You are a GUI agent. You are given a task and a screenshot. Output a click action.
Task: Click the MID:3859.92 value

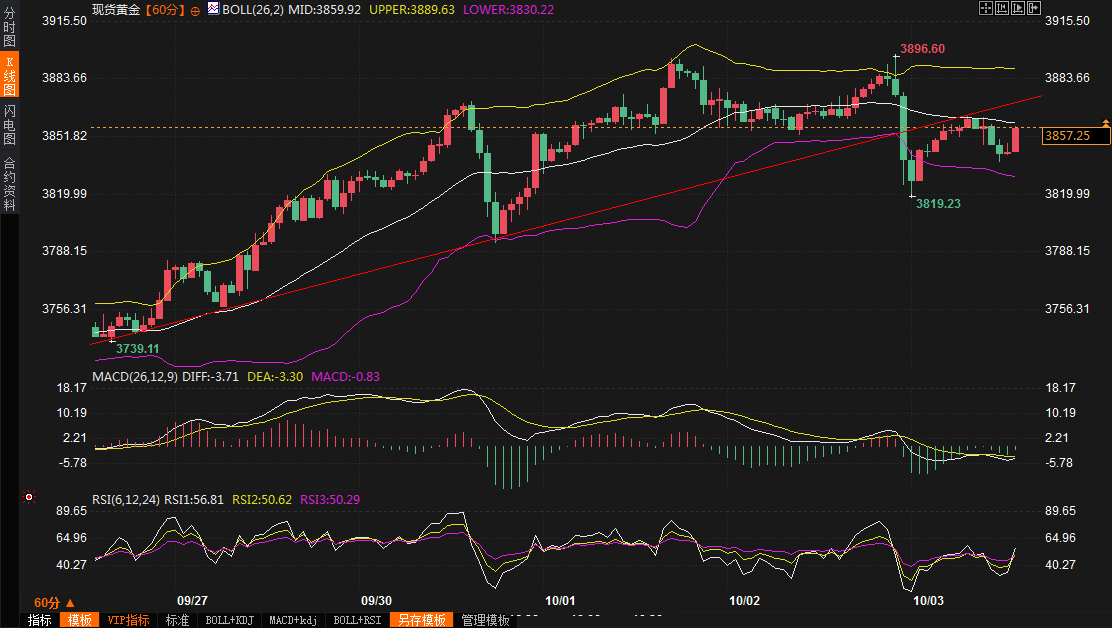324,10
